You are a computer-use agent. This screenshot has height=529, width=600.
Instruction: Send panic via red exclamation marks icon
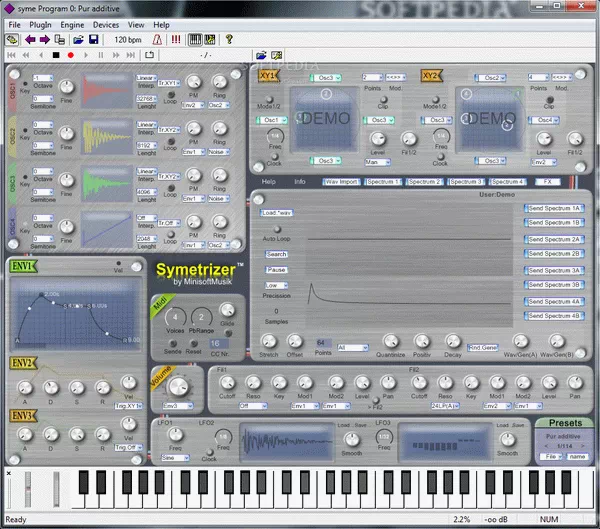(176, 39)
